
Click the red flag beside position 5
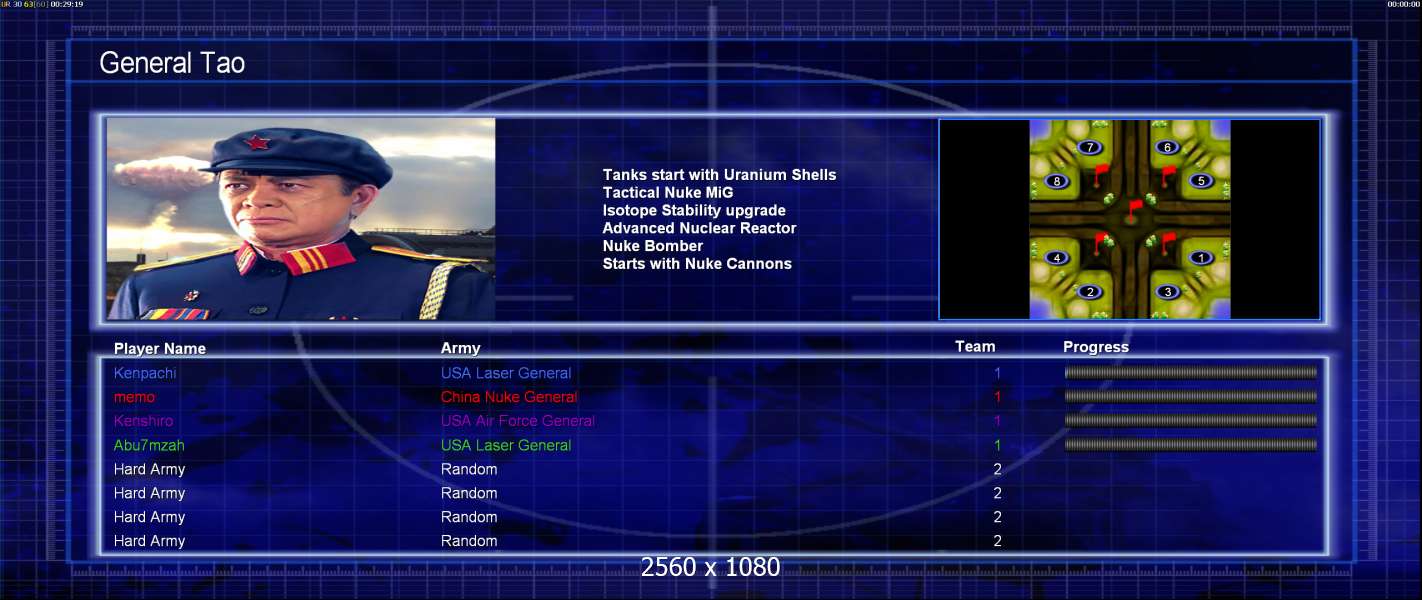pyautogui.click(x=1167, y=176)
